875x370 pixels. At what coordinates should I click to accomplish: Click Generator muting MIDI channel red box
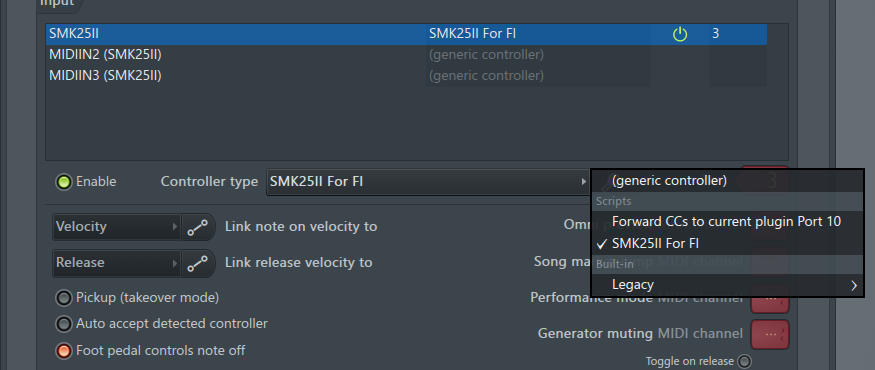click(770, 334)
